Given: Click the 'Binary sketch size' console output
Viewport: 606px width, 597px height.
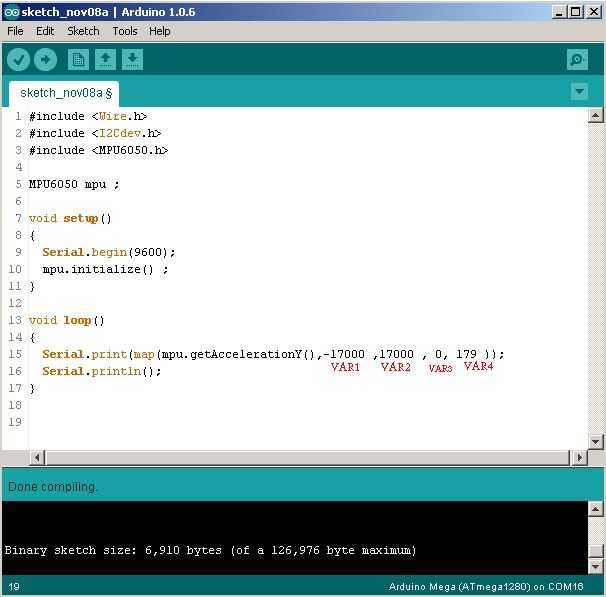Looking at the screenshot, I should (210, 550).
